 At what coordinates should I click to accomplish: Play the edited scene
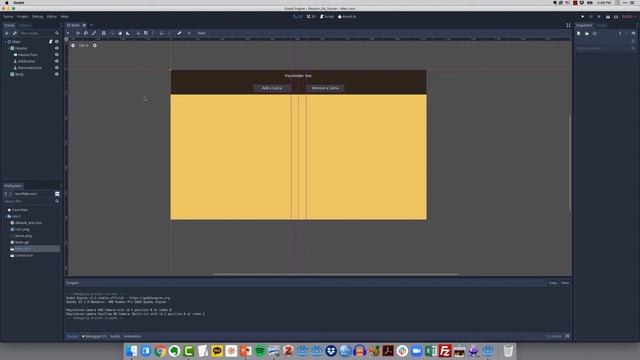(x=608, y=17)
